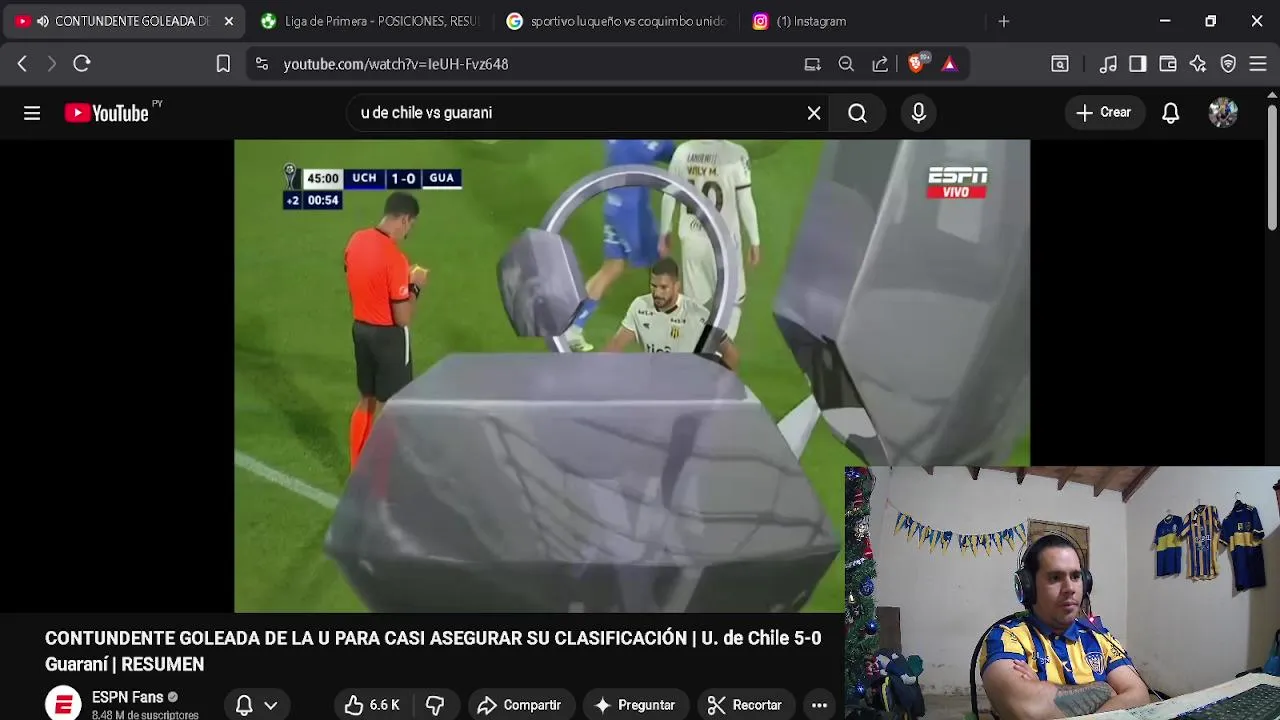Clear the search query text
This screenshot has width=1280, height=720.
pos(814,113)
